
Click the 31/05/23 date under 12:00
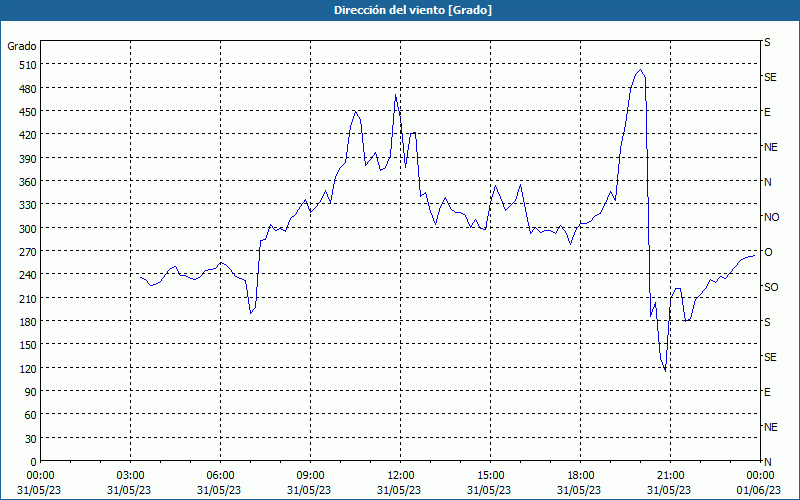(399, 490)
